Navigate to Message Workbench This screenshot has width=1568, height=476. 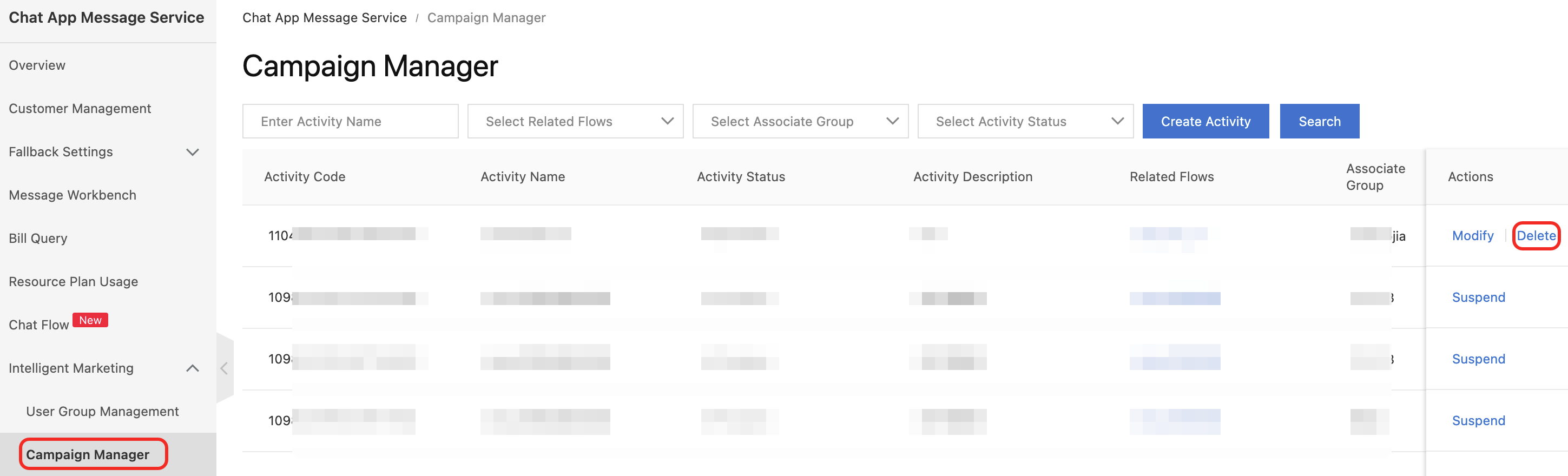(73, 195)
